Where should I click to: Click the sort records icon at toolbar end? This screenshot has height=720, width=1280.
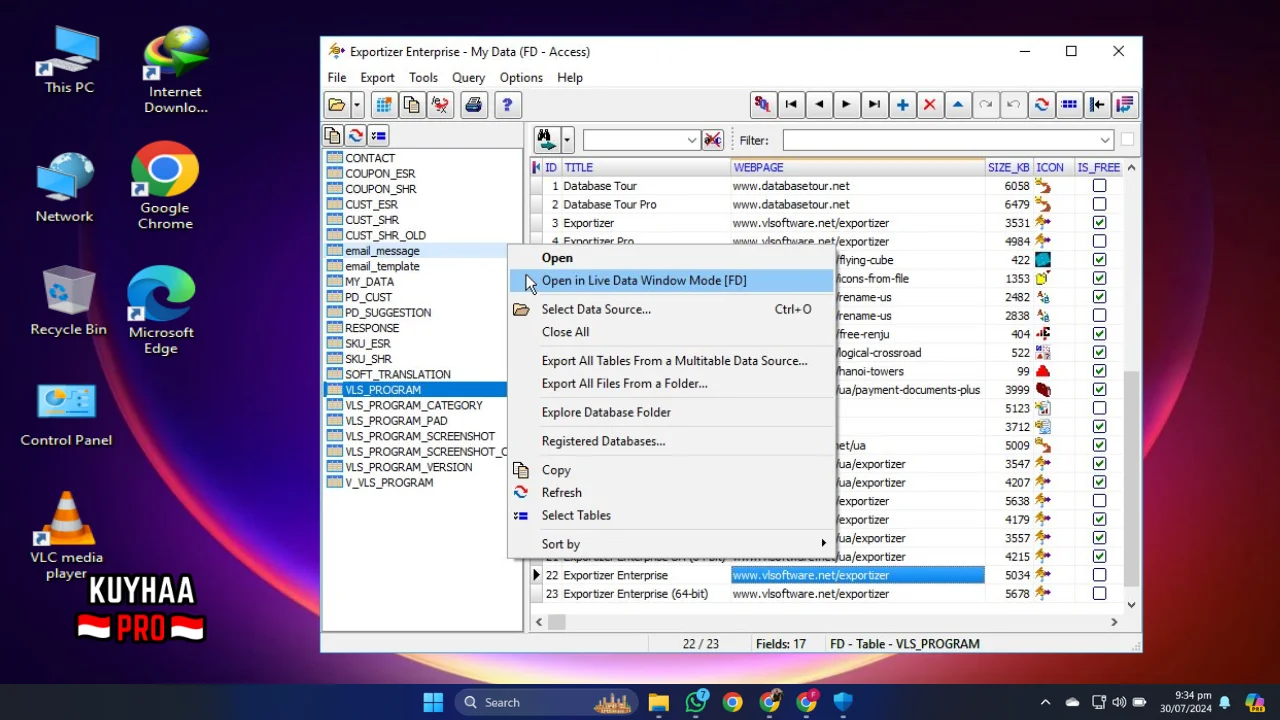(x=1125, y=105)
